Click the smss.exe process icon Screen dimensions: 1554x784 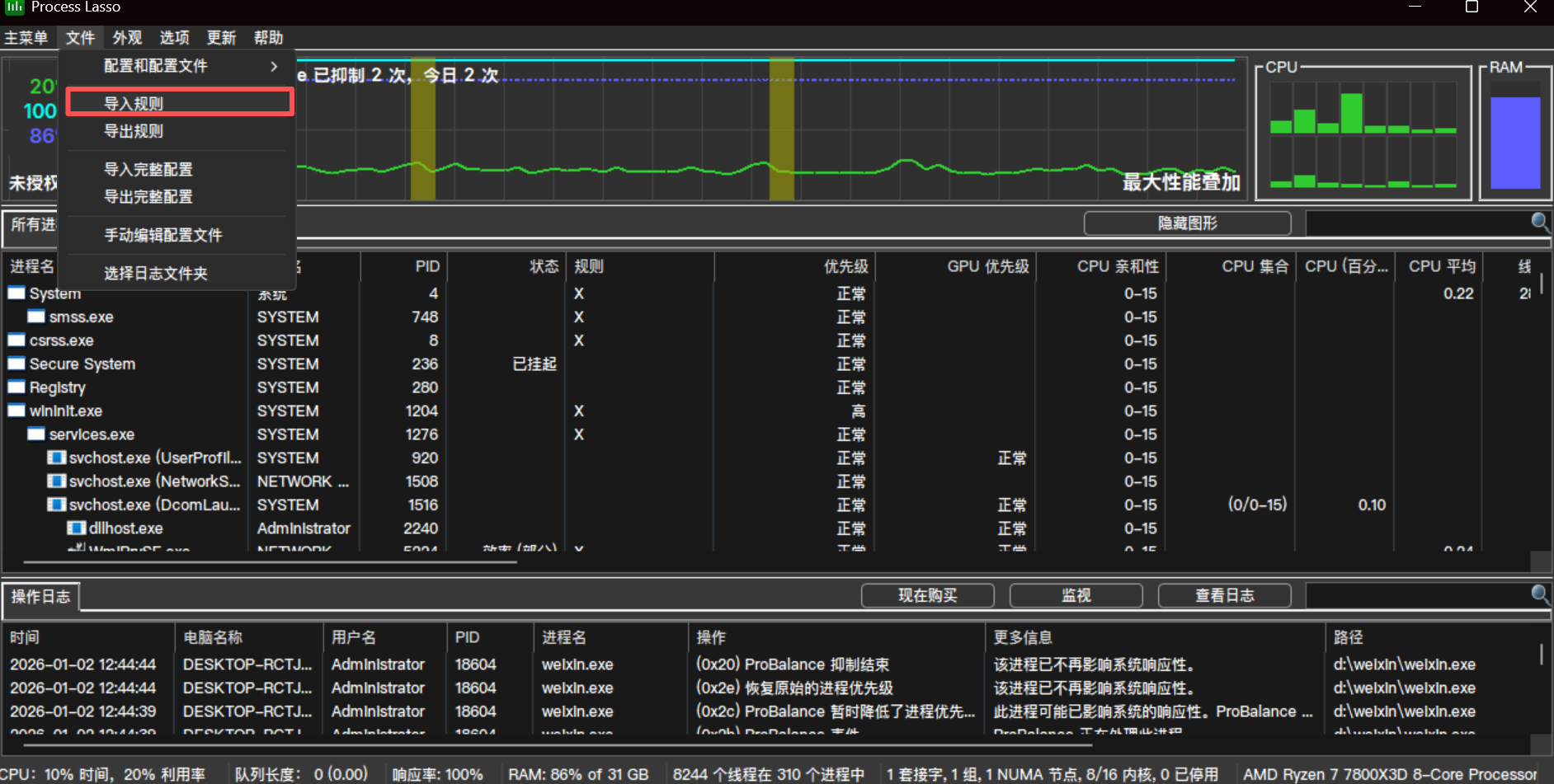(36, 317)
